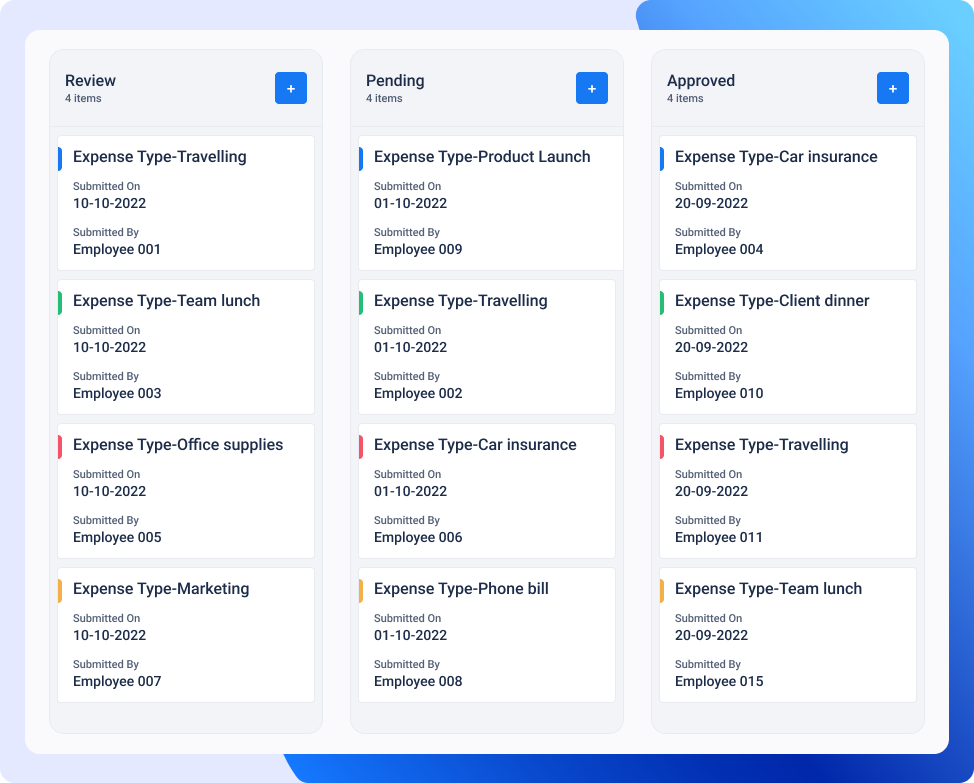This screenshot has height=783, width=974.
Task: Select Approved column Car insurance title
Action: pos(776,156)
